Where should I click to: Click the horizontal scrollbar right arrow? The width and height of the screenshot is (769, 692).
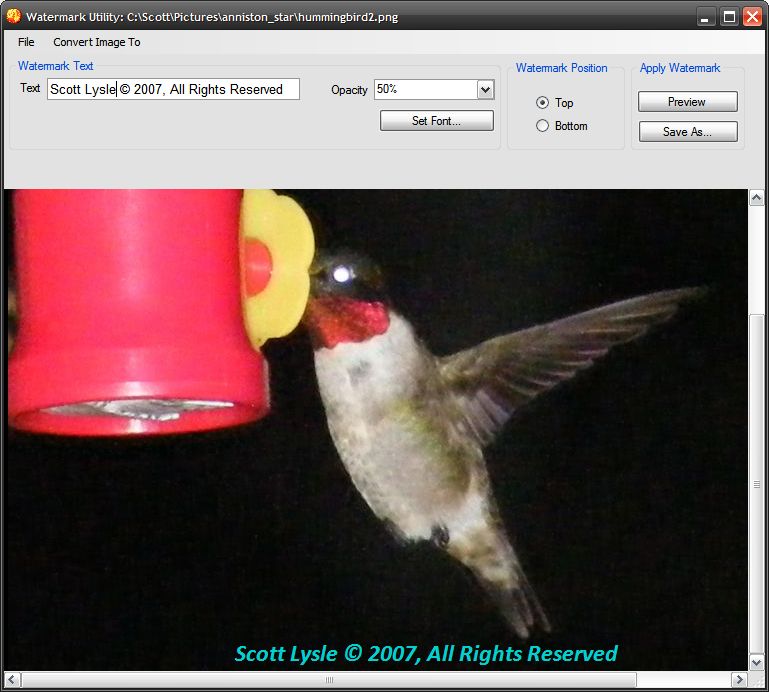point(740,680)
